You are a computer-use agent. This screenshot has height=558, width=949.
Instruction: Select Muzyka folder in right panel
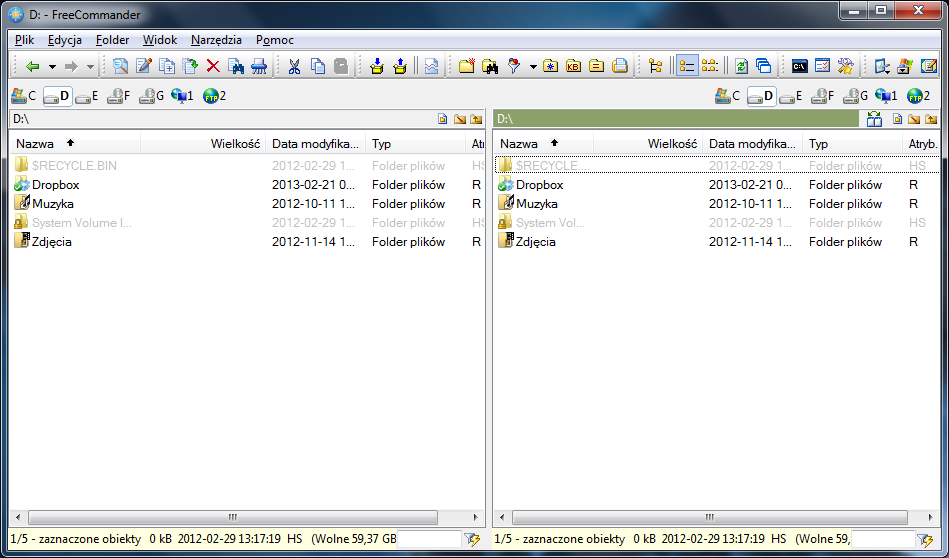point(536,203)
